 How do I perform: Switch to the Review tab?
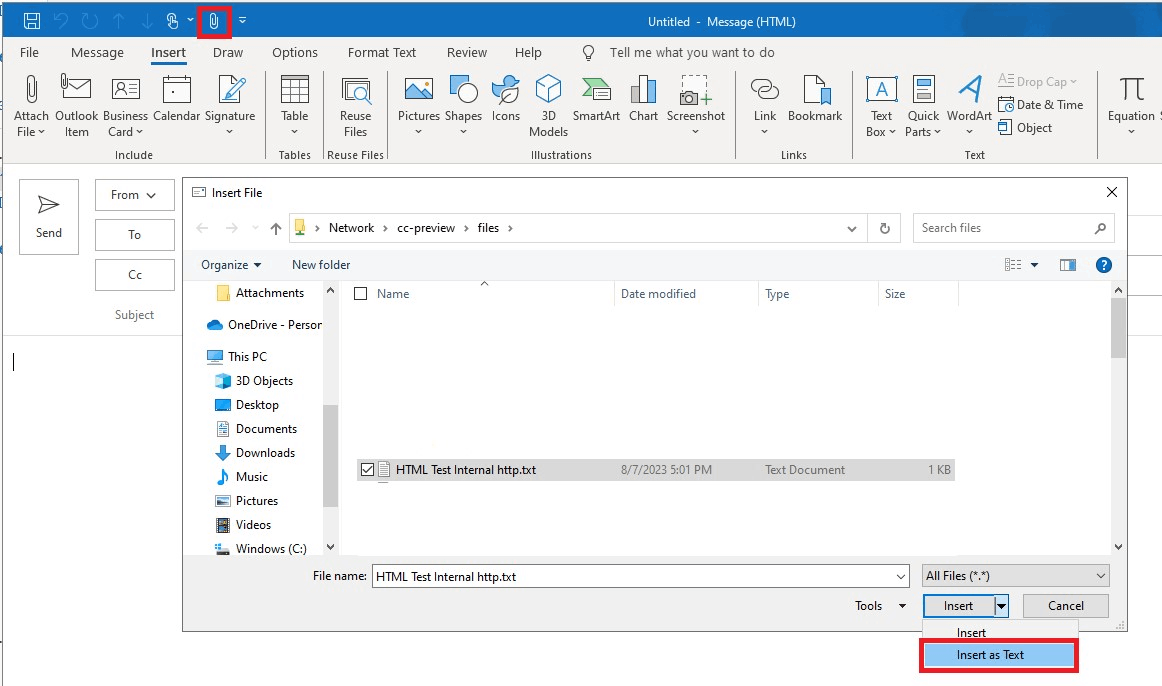(467, 53)
